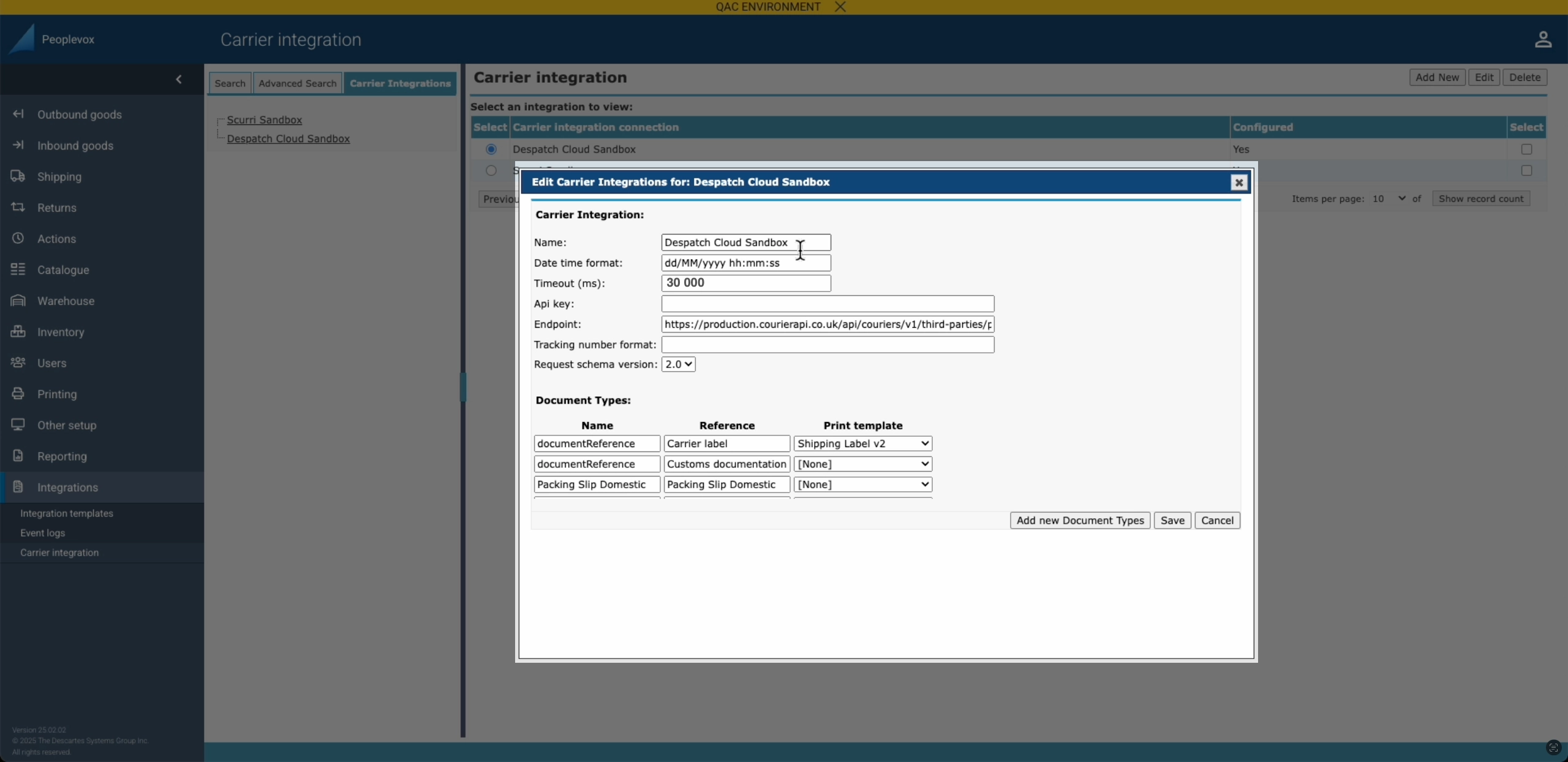
Task: Click the Warehouse building icon
Action: [x=18, y=300]
